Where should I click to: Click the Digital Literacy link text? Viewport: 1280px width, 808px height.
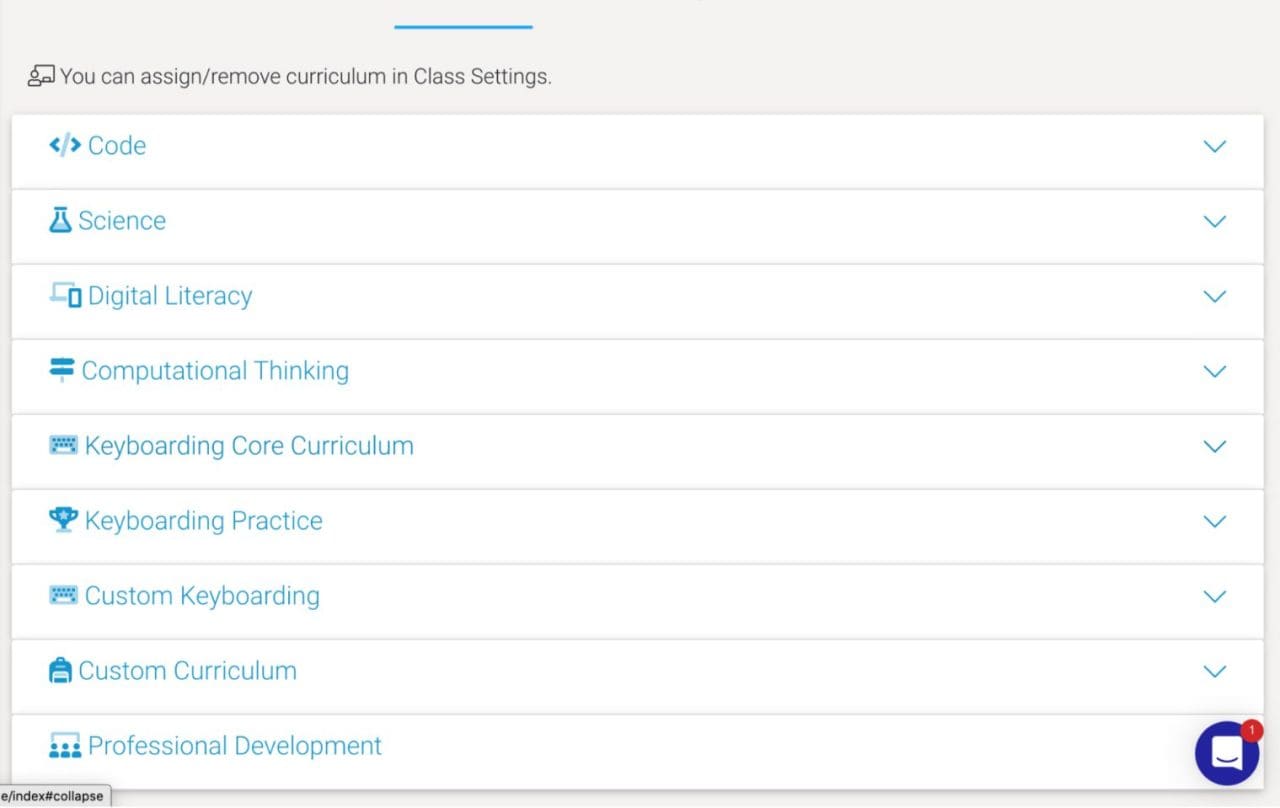[169, 295]
